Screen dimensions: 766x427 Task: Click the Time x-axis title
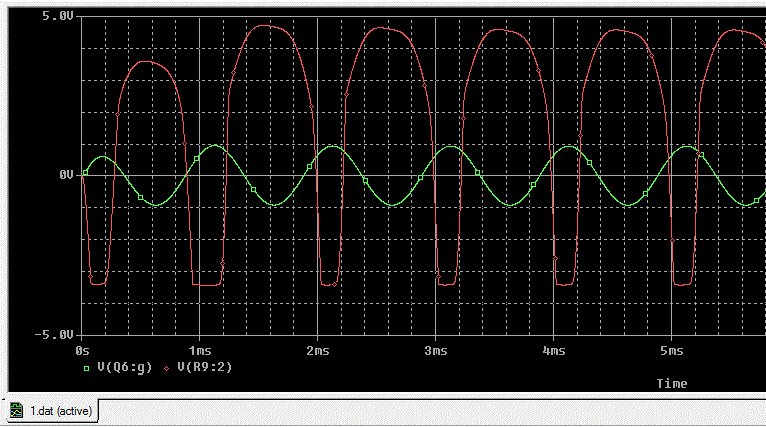[x=672, y=383]
